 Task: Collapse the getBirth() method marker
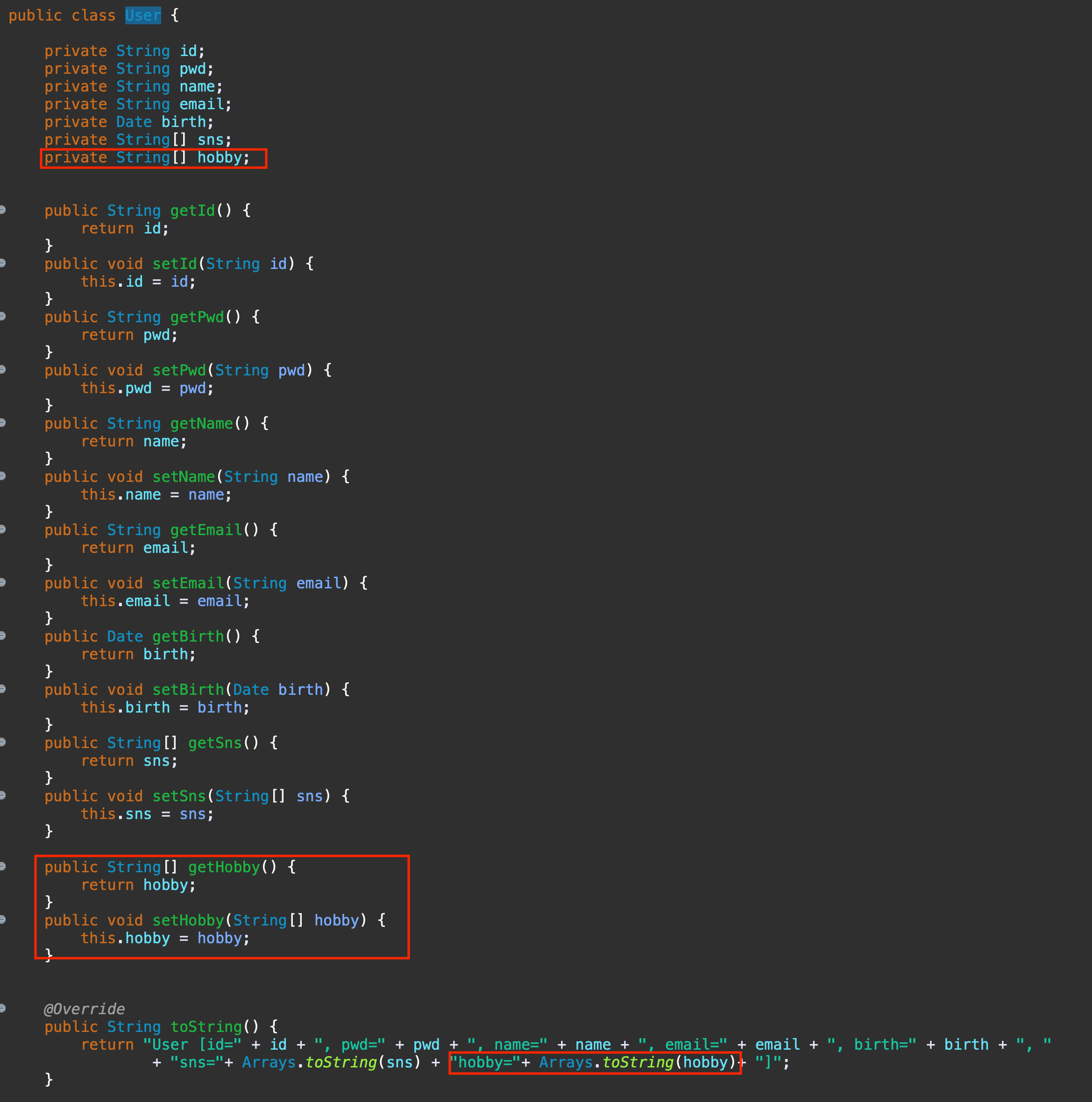pyautogui.click(x=3, y=636)
